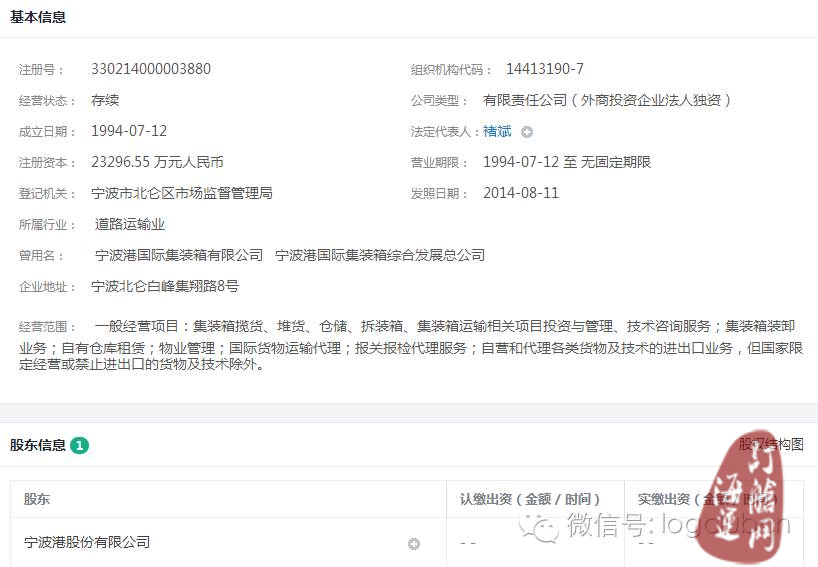Click the green shareholder count badge
This screenshot has width=818, height=567.
79,445
